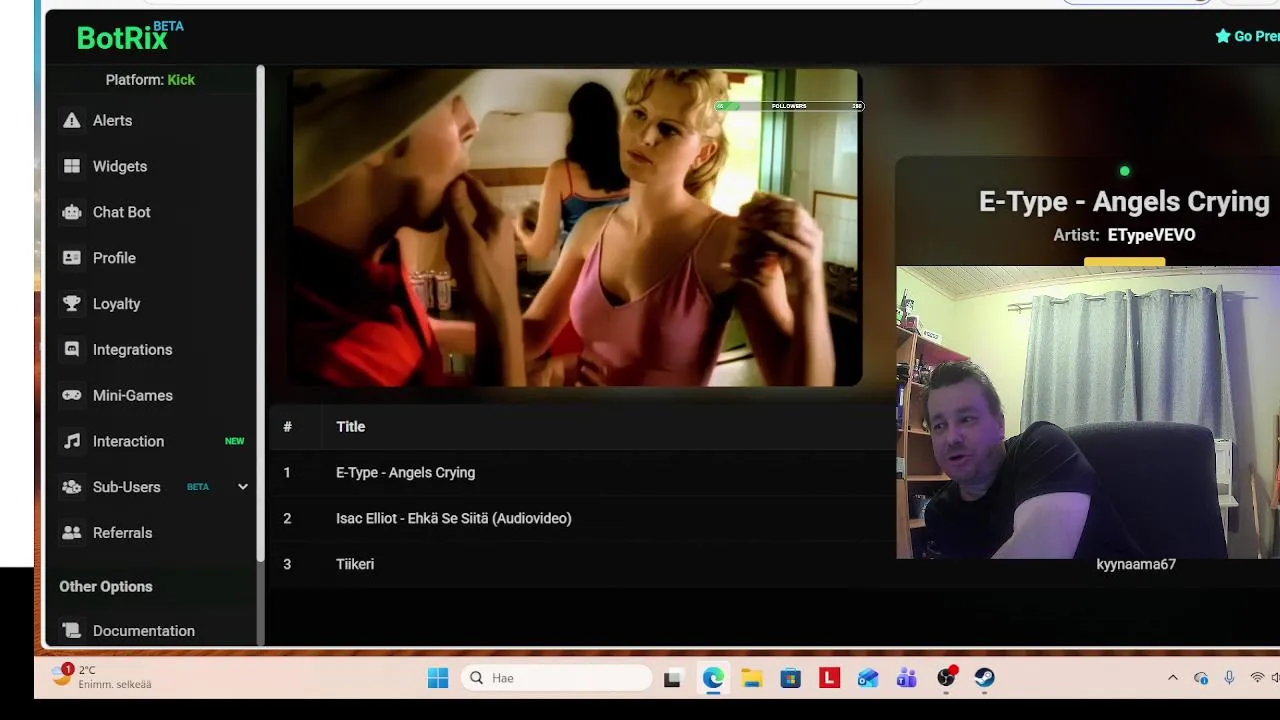
Task: Click the Title column header
Action: [x=350, y=427]
